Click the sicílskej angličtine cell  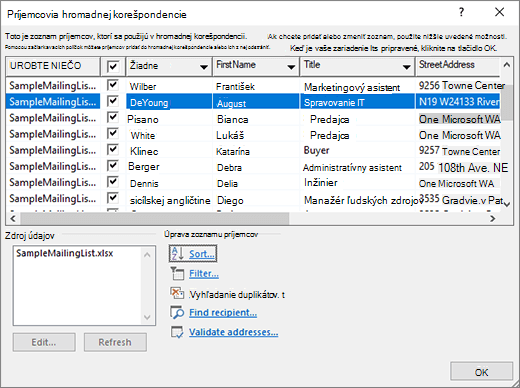coord(169,200)
